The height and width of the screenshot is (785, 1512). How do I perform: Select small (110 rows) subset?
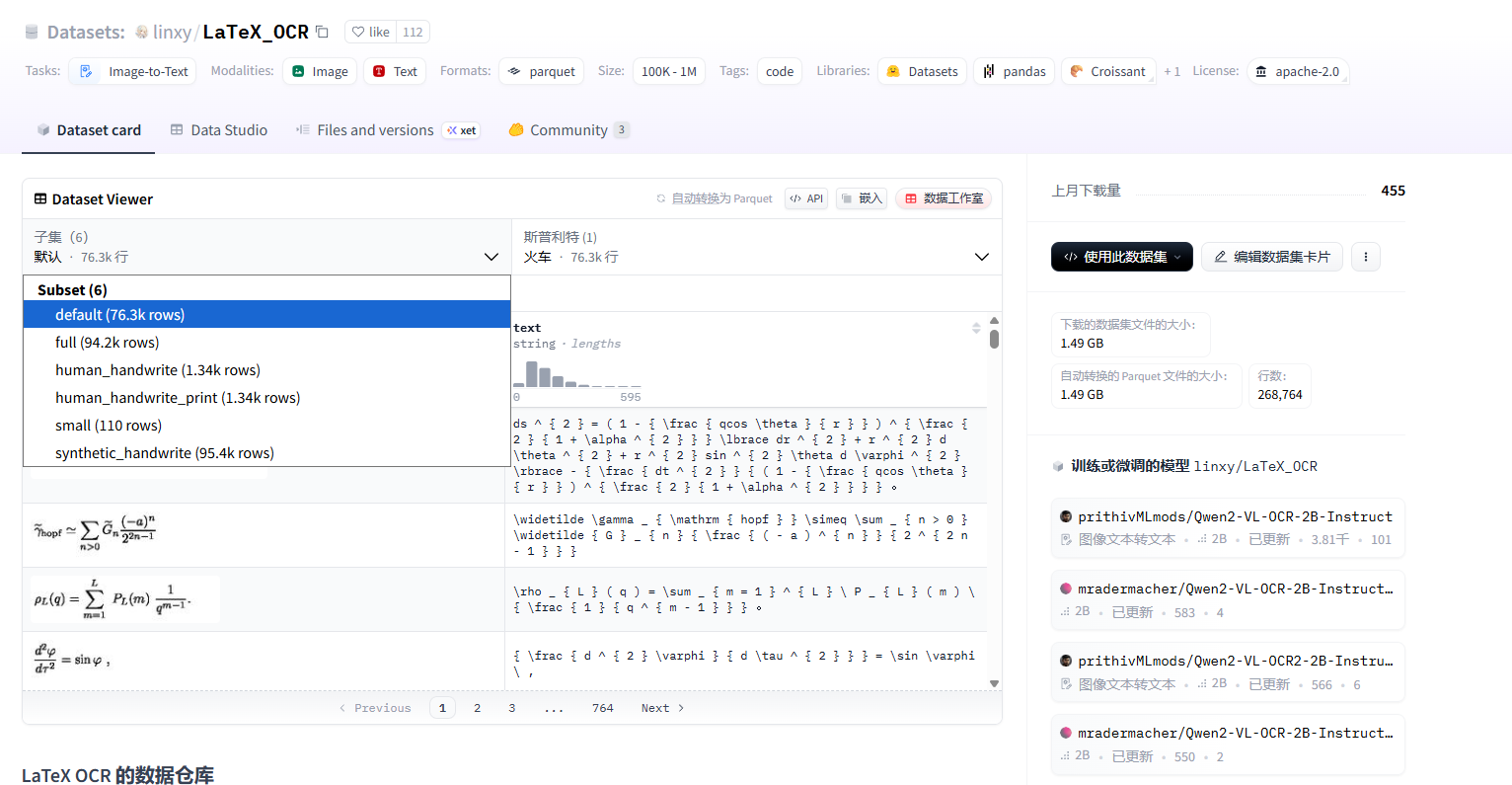(x=109, y=426)
